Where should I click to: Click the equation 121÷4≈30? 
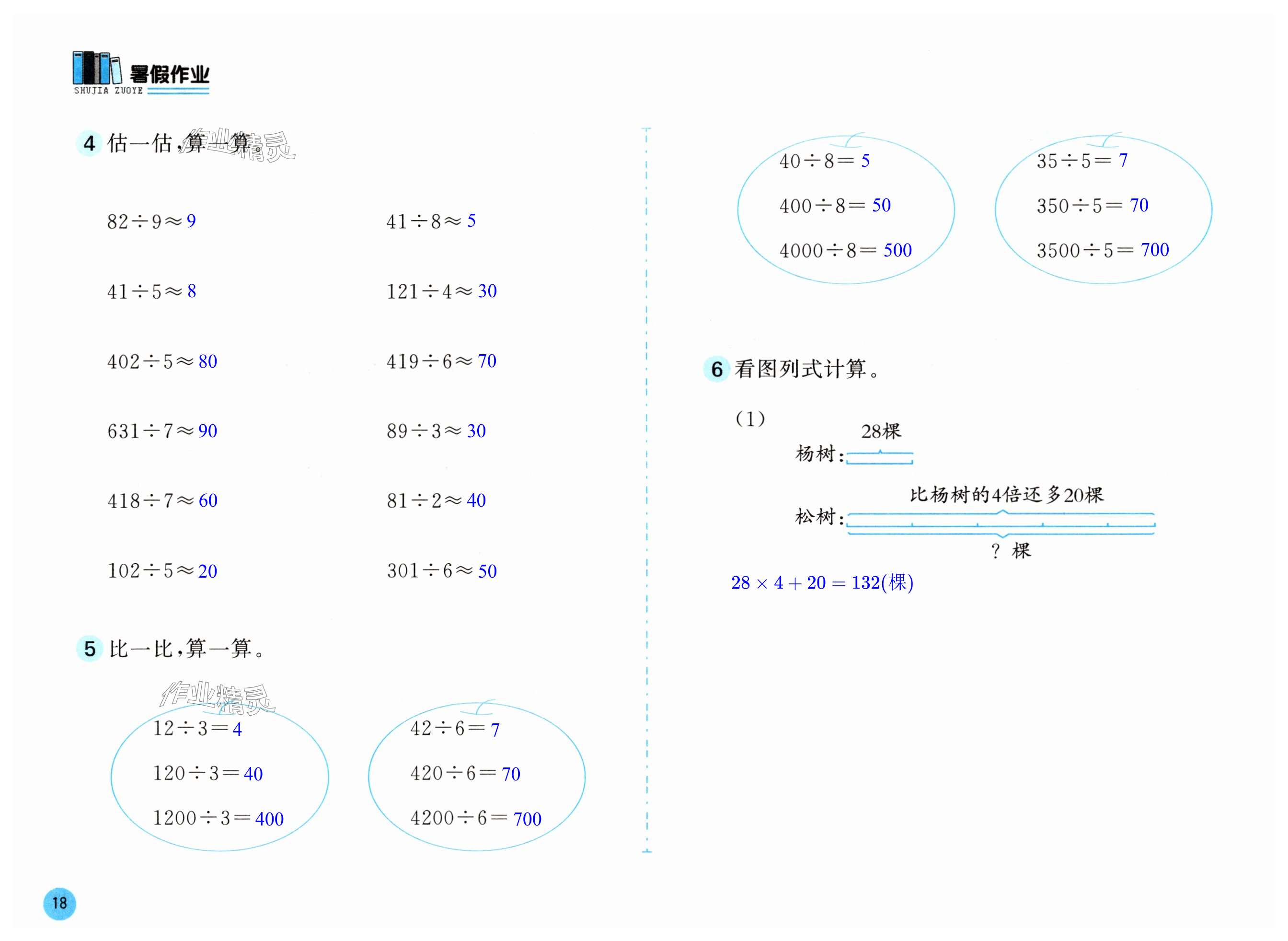click(x=441, y=291)
